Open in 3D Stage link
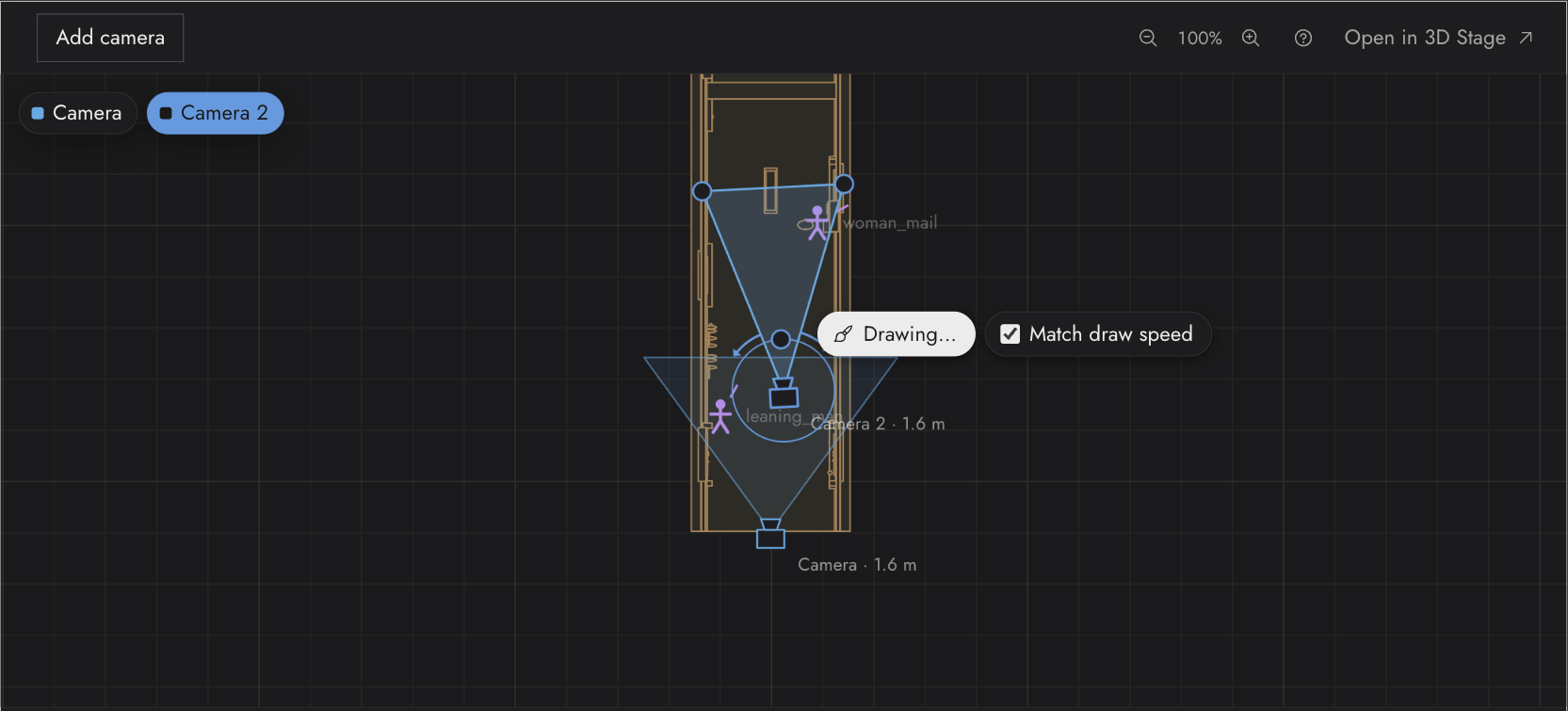Screen dimensions: 1568x711 point(1438,38)
